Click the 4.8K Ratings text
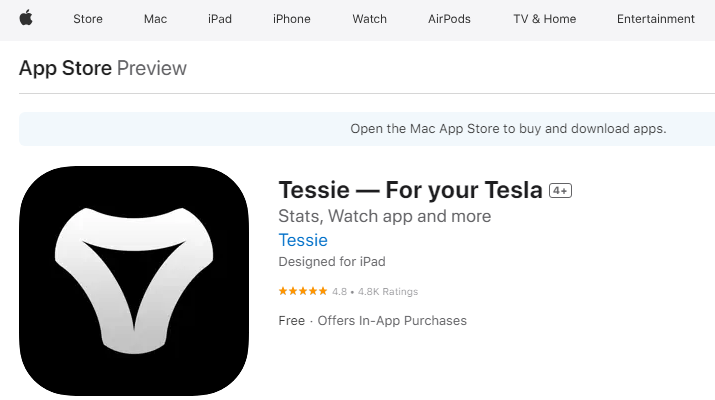715x400 pixels. point(388,291)
